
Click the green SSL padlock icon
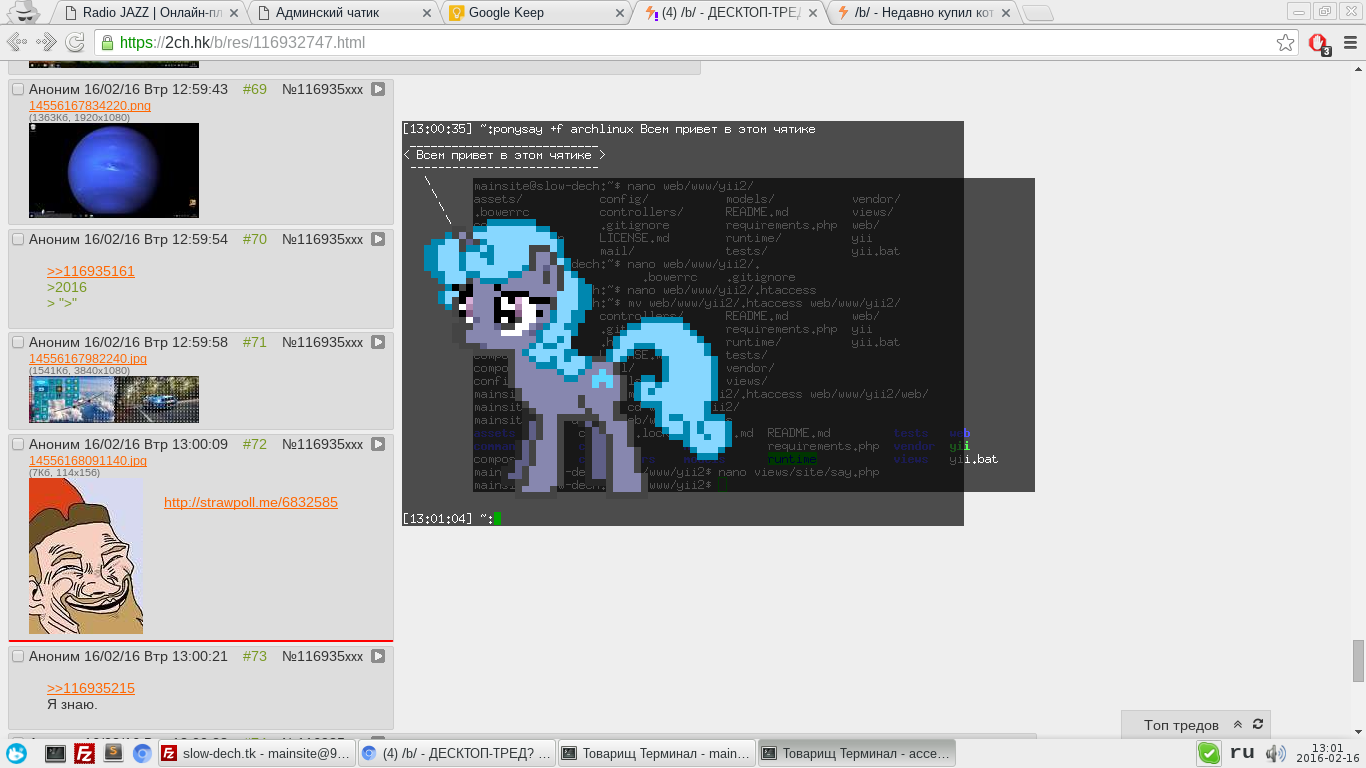tap(107, 43)
